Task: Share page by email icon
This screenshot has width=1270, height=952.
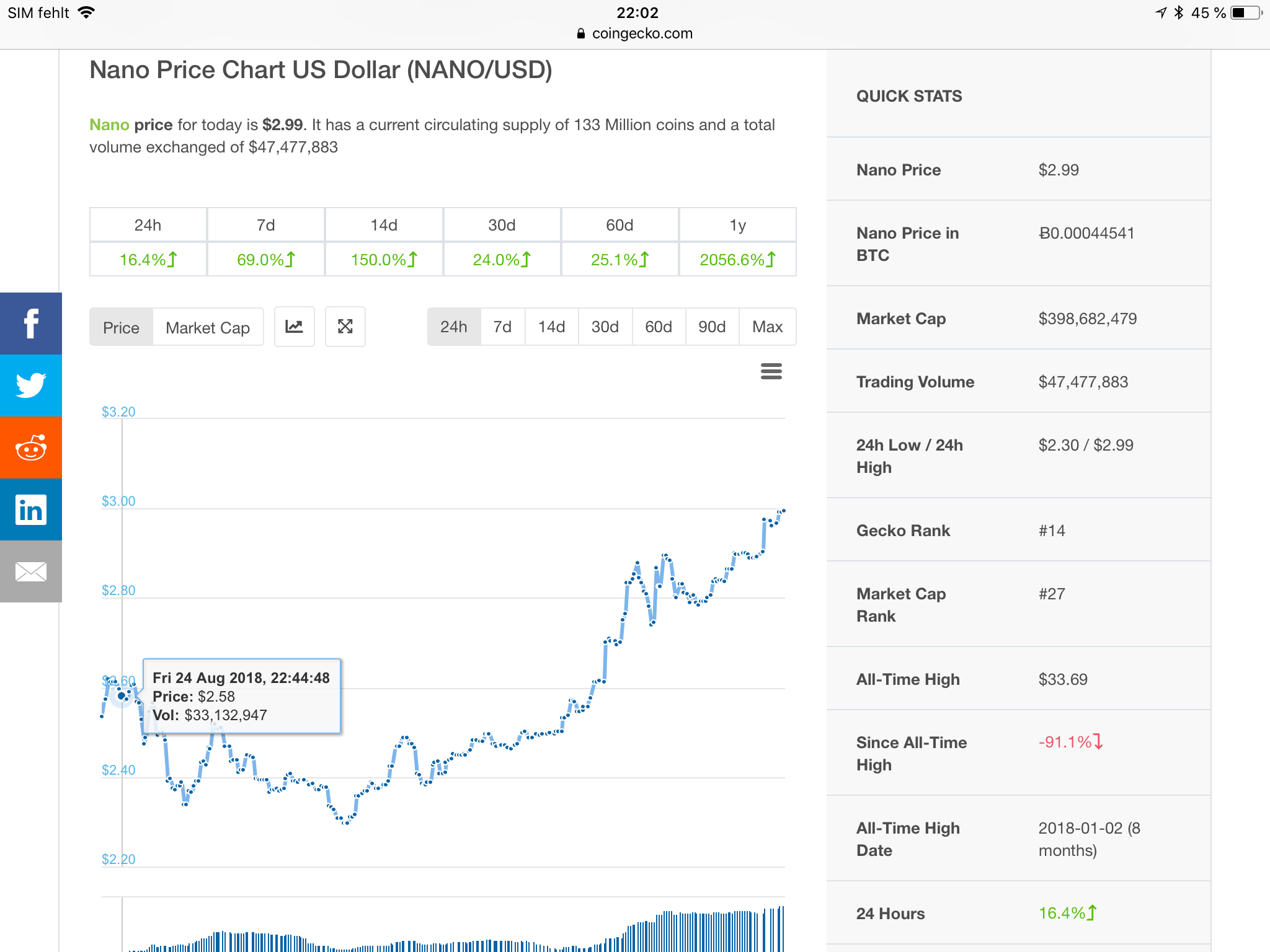Action: point(31,571)
